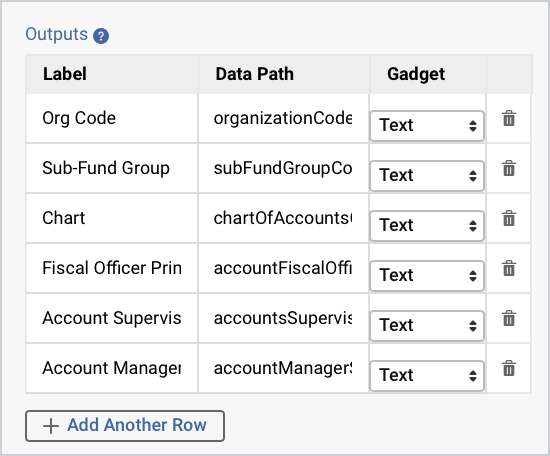Delete the Account Manager row
Image resolution: width=550 pixels, height=456 pixels.
tap(509, 368)
